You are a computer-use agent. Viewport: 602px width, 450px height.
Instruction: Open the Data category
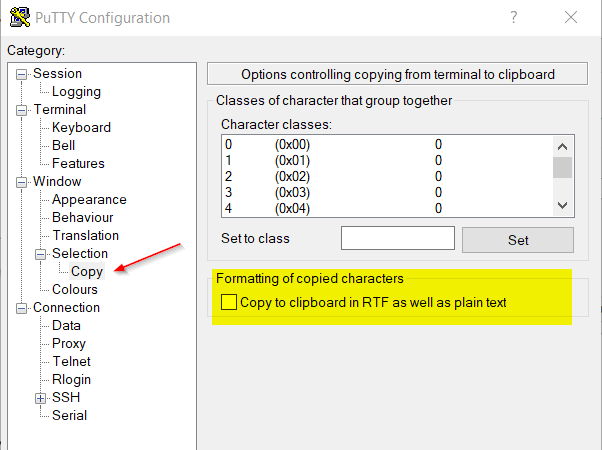point(66,326)
